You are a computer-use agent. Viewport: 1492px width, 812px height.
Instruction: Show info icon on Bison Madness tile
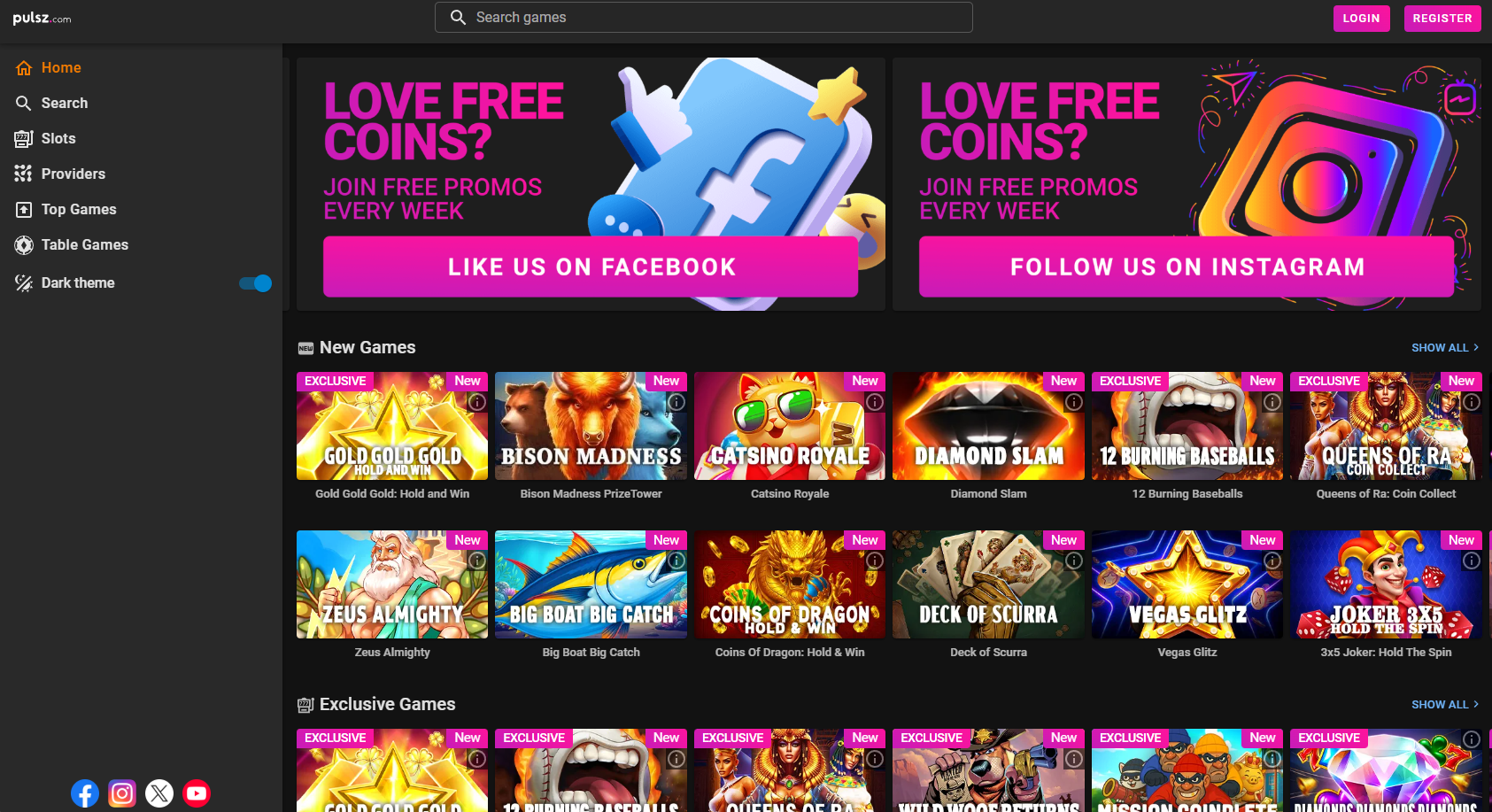pos(676,402)
